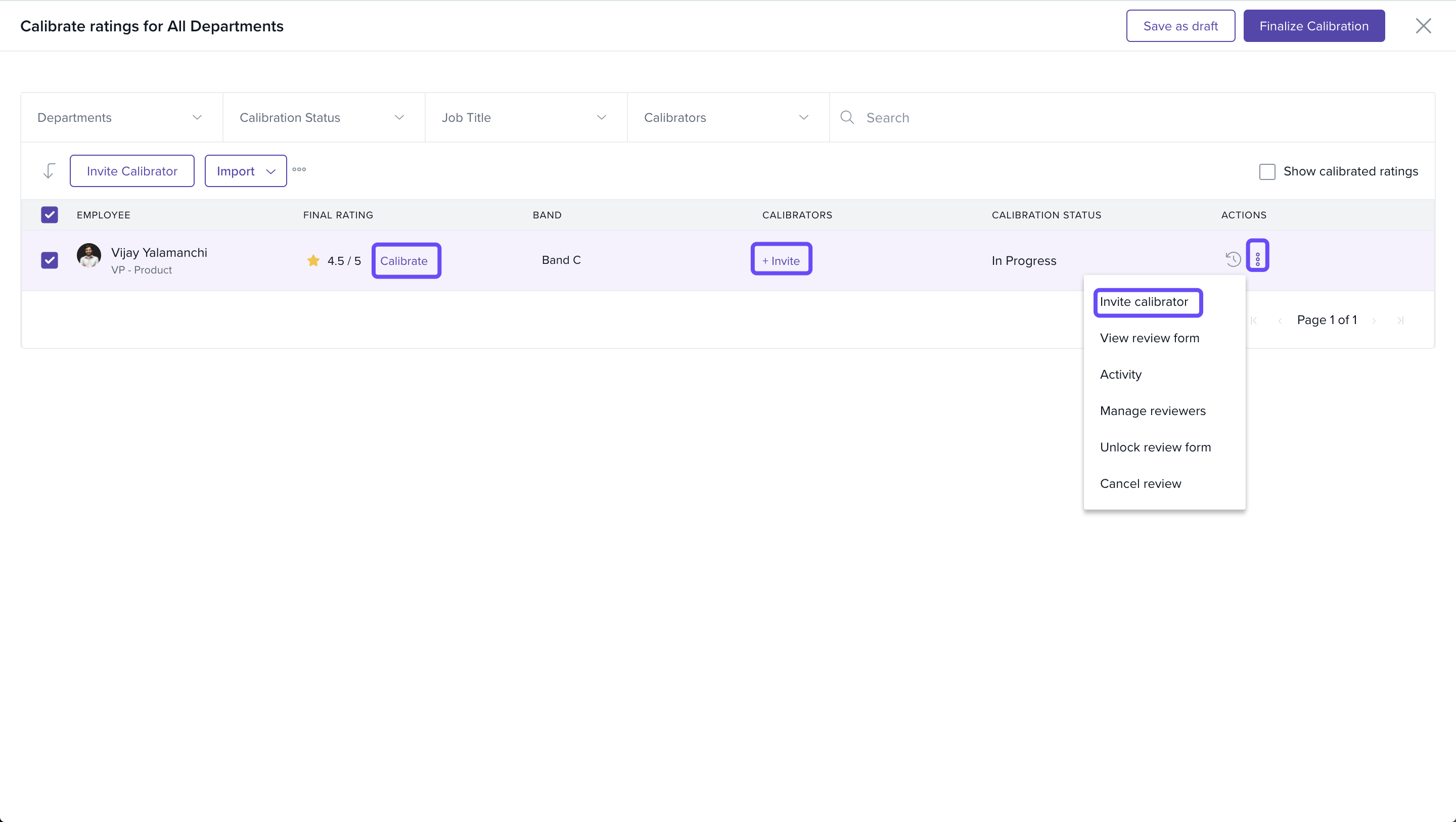Go to next page arrow
Screen dimensions: 1456x822
(x=1374, y=321)
